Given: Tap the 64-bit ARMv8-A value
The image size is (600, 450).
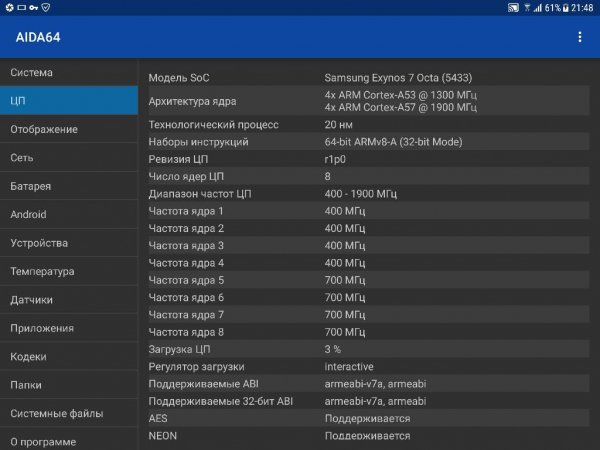Looking at the screenshot, I should pyautogui.click(x=393, y=142).
